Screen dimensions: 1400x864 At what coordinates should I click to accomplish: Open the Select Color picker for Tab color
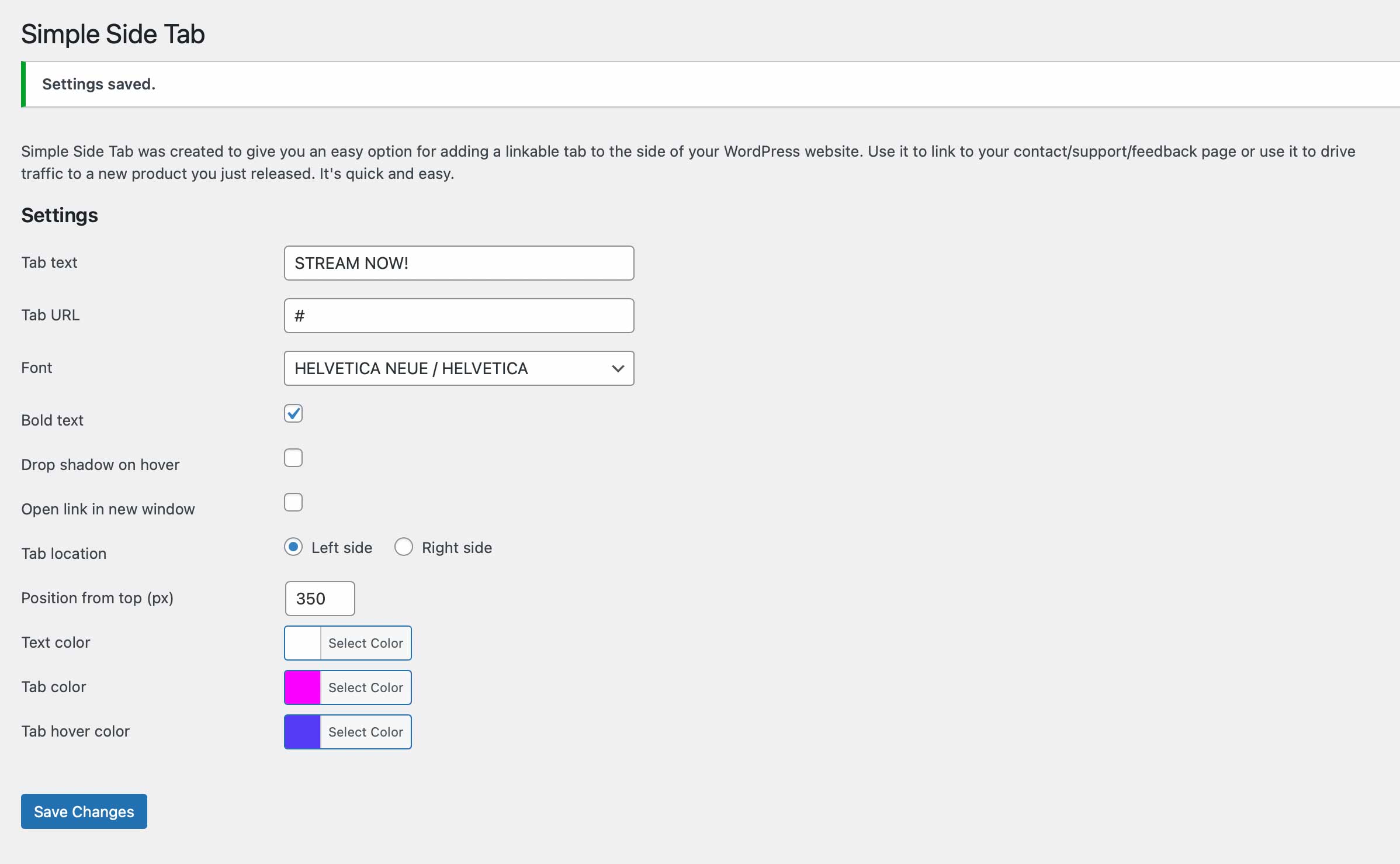coord(365,687)
